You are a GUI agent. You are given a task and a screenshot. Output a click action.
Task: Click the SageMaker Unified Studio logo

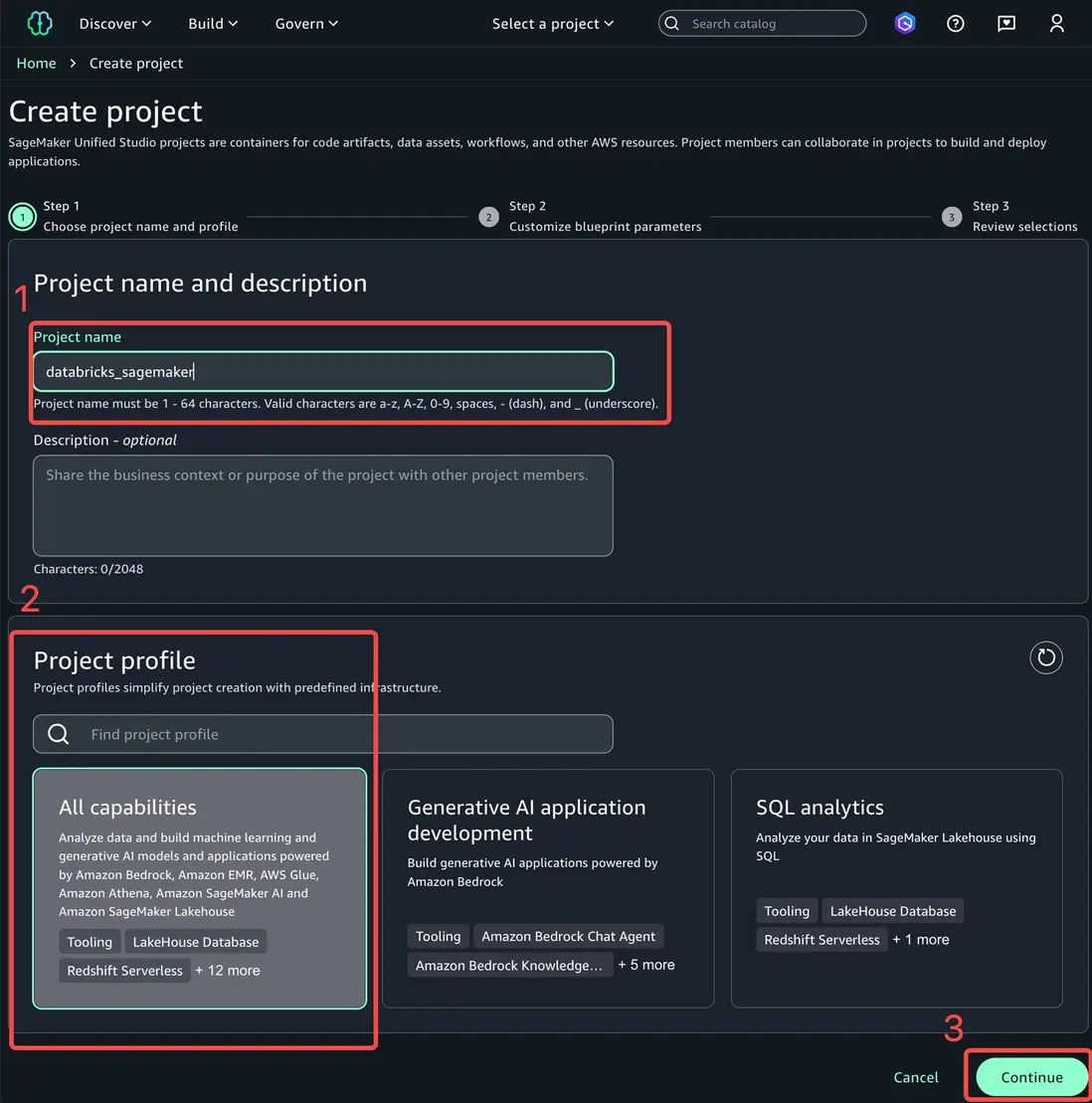tap(40, 23)
